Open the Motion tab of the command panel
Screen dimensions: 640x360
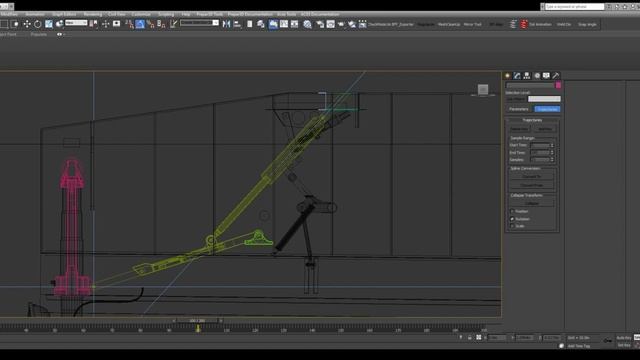(537, 76)
